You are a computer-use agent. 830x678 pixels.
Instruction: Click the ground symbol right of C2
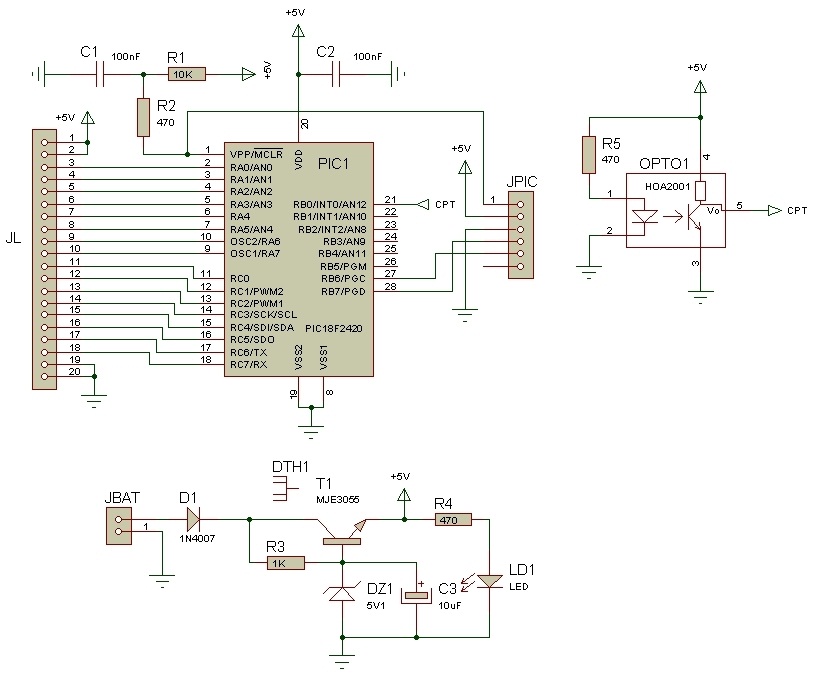pos(398,74)
